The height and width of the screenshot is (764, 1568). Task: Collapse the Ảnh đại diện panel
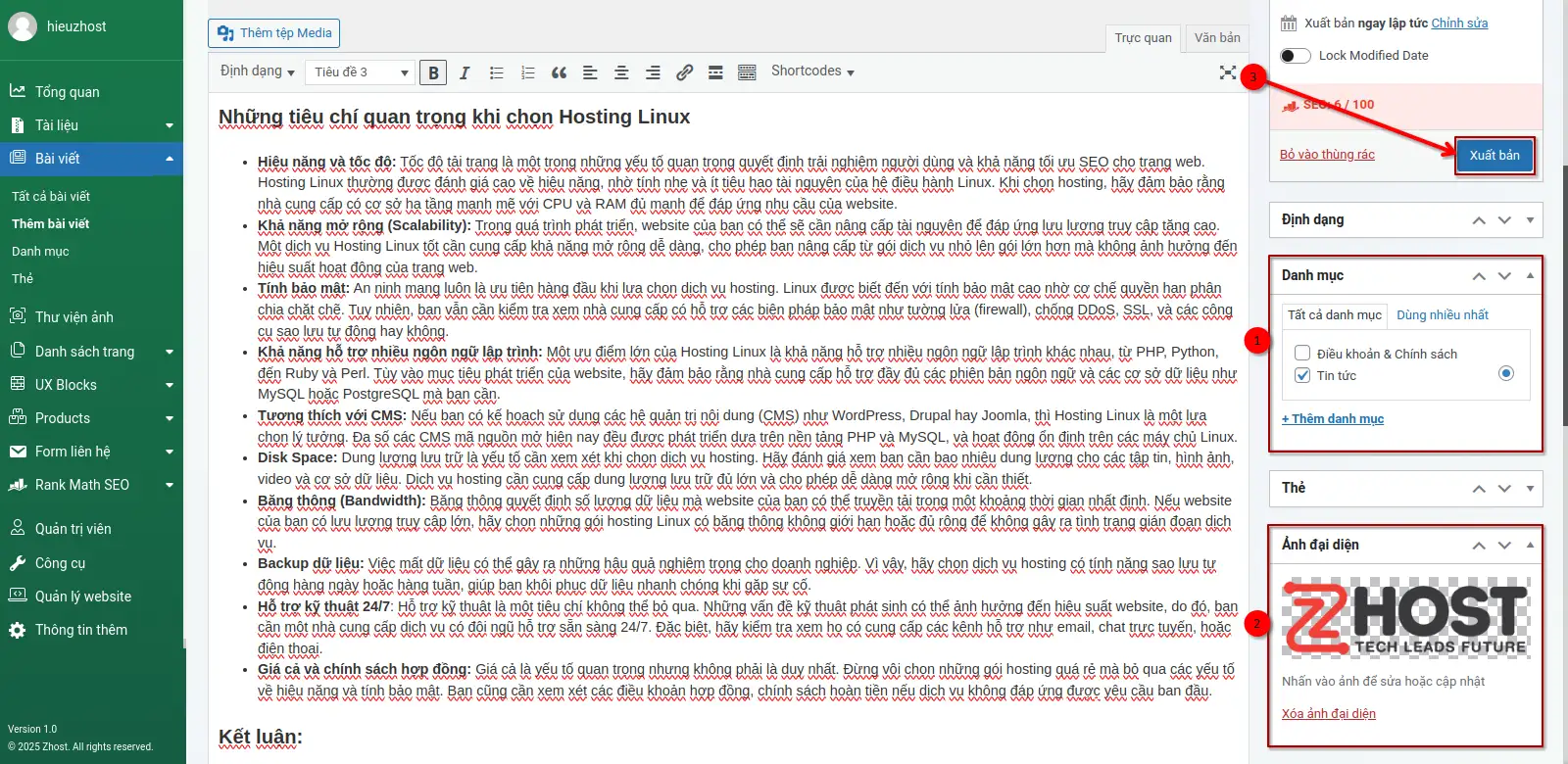1530,545
